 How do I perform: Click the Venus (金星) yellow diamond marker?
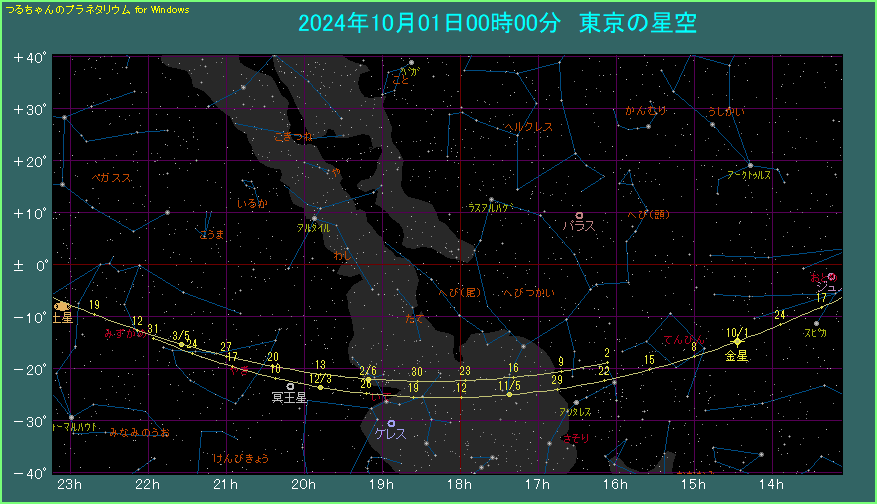pos(737,342)
